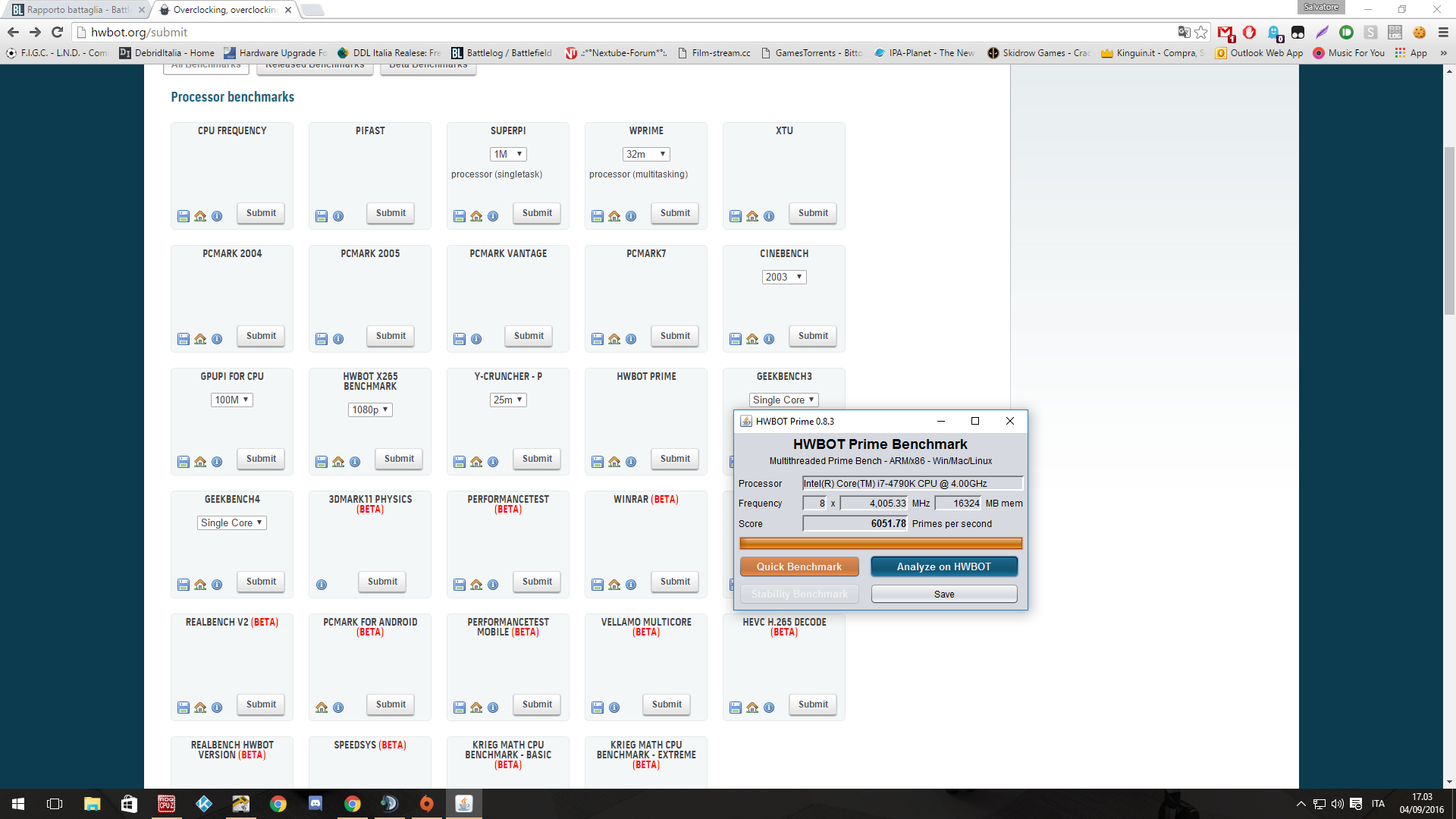
Task: Click Submit in the XTU card
Action: (813, 213)
